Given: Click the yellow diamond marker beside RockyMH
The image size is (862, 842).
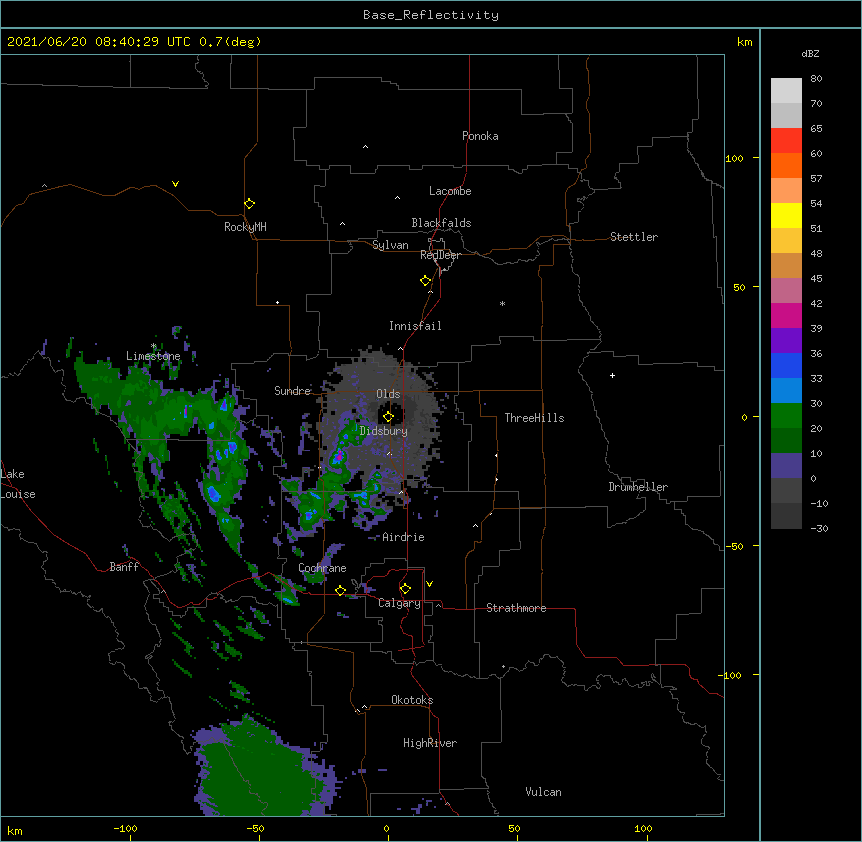Looking at the screenshot, I should [x=249, y=204].
